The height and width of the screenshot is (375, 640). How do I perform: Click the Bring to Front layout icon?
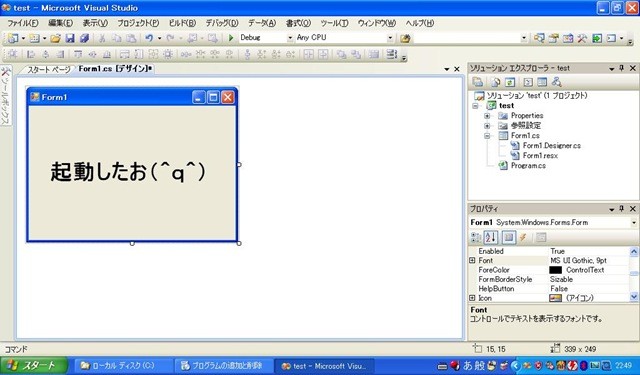(342, 54)
